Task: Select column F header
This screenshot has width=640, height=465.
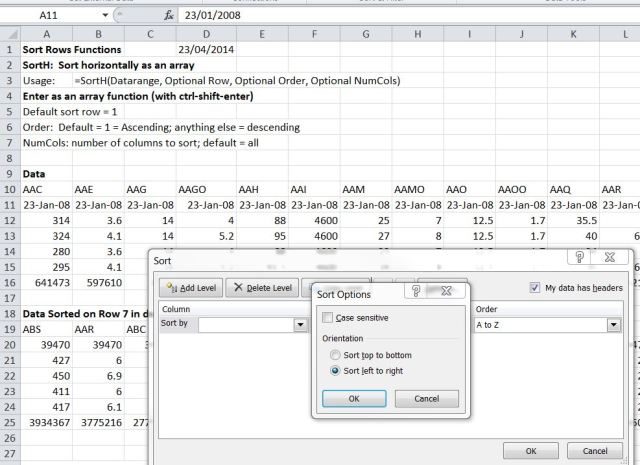Action: (x=314, y=34)
